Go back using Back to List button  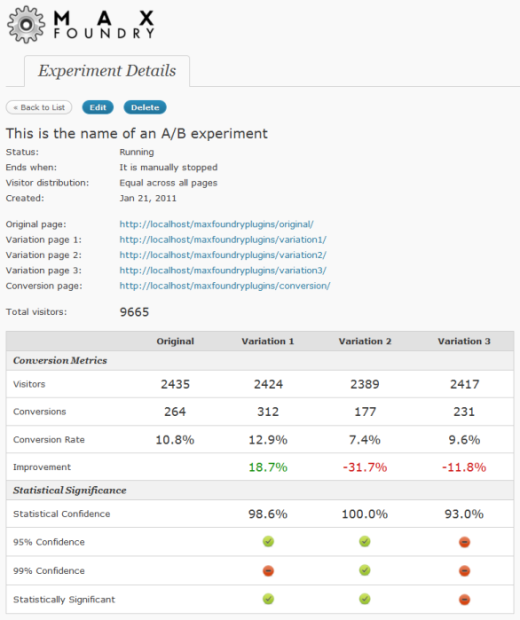coord(39,107)
